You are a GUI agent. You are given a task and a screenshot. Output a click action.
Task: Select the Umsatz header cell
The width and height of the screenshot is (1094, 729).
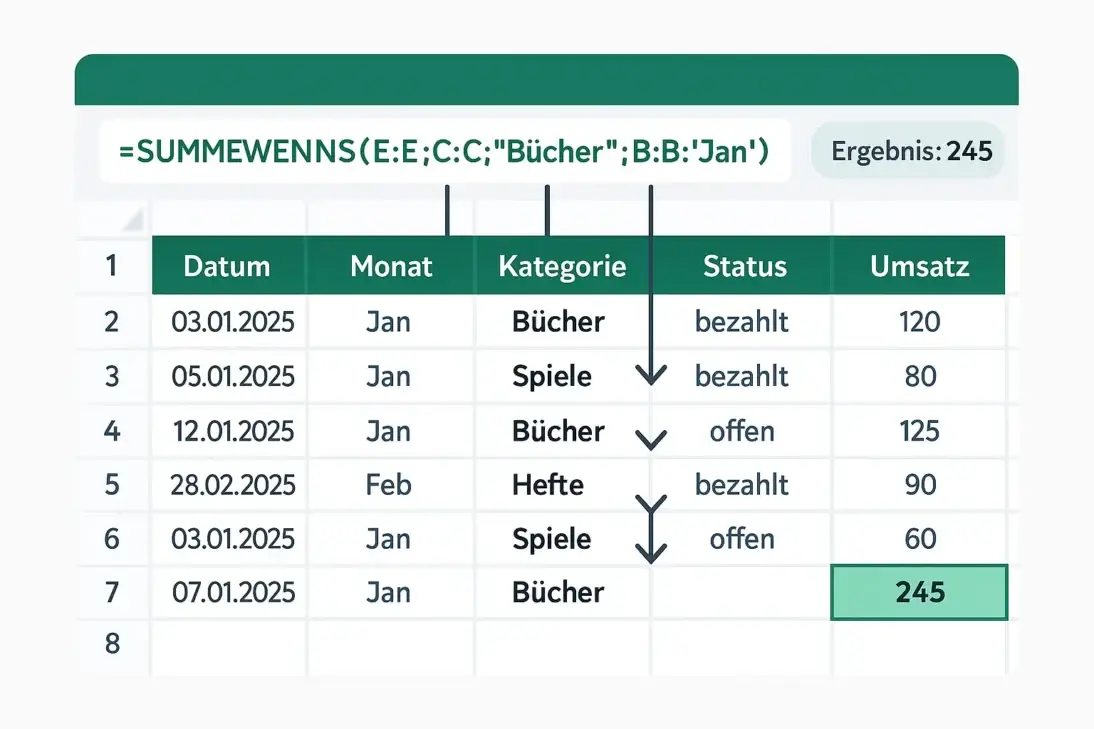tap(919, 266)
